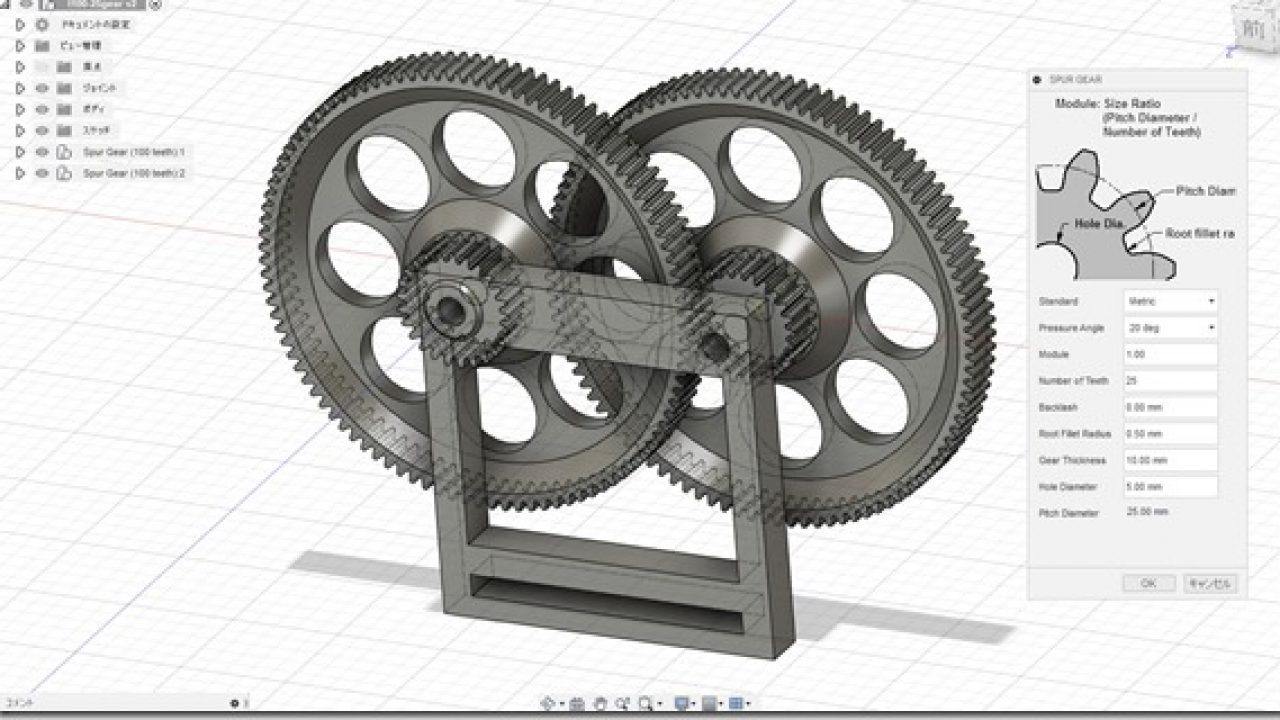Viewport: 1280px width, 720px height.
Task: Click the Orbit tool in navigation bar
Action: [x=548, y=704]
